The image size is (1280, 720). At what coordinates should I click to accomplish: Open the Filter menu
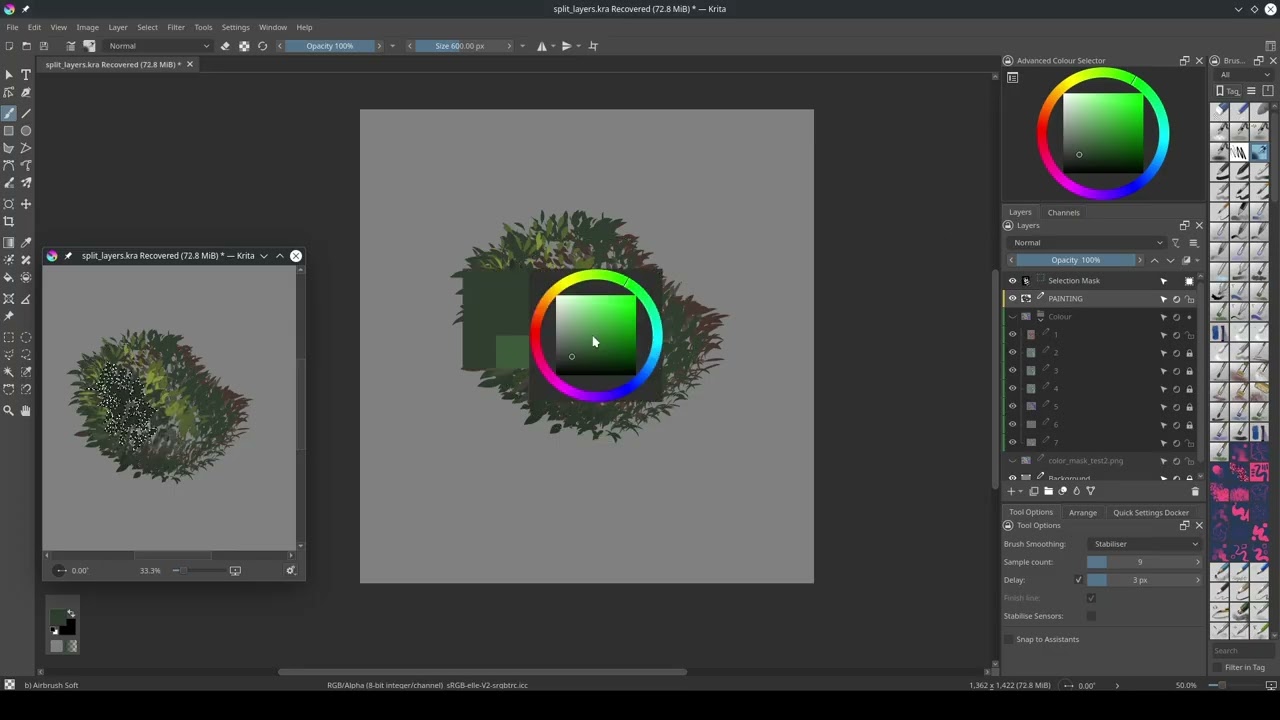coord(176,27)
